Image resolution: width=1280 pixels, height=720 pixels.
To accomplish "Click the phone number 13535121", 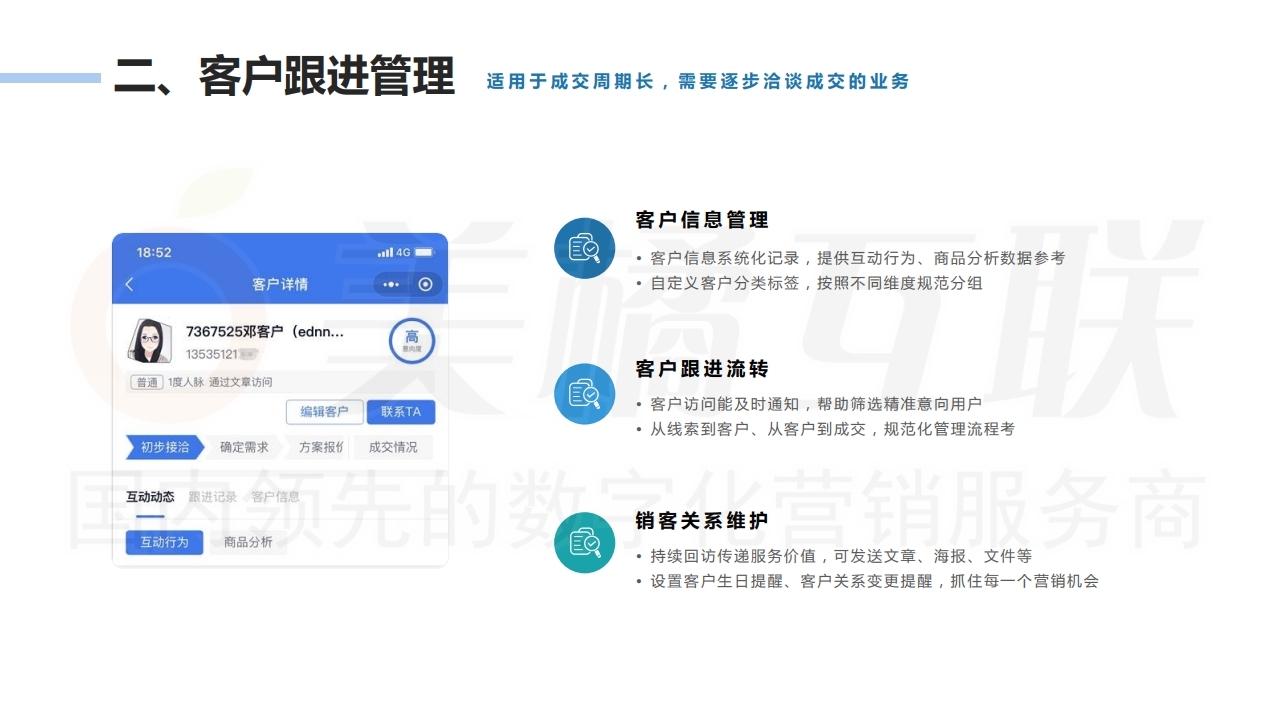I will (x=212, y=354).
